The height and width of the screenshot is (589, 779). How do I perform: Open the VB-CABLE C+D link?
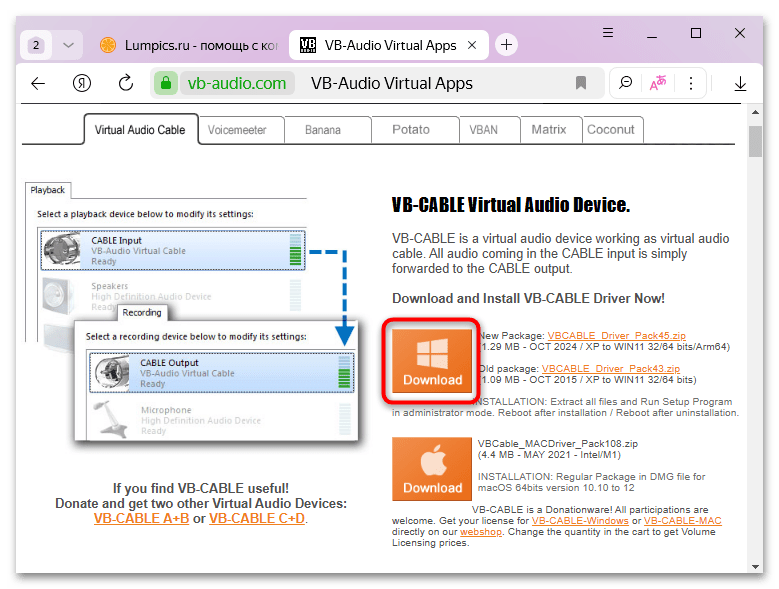tap(257, 518)
